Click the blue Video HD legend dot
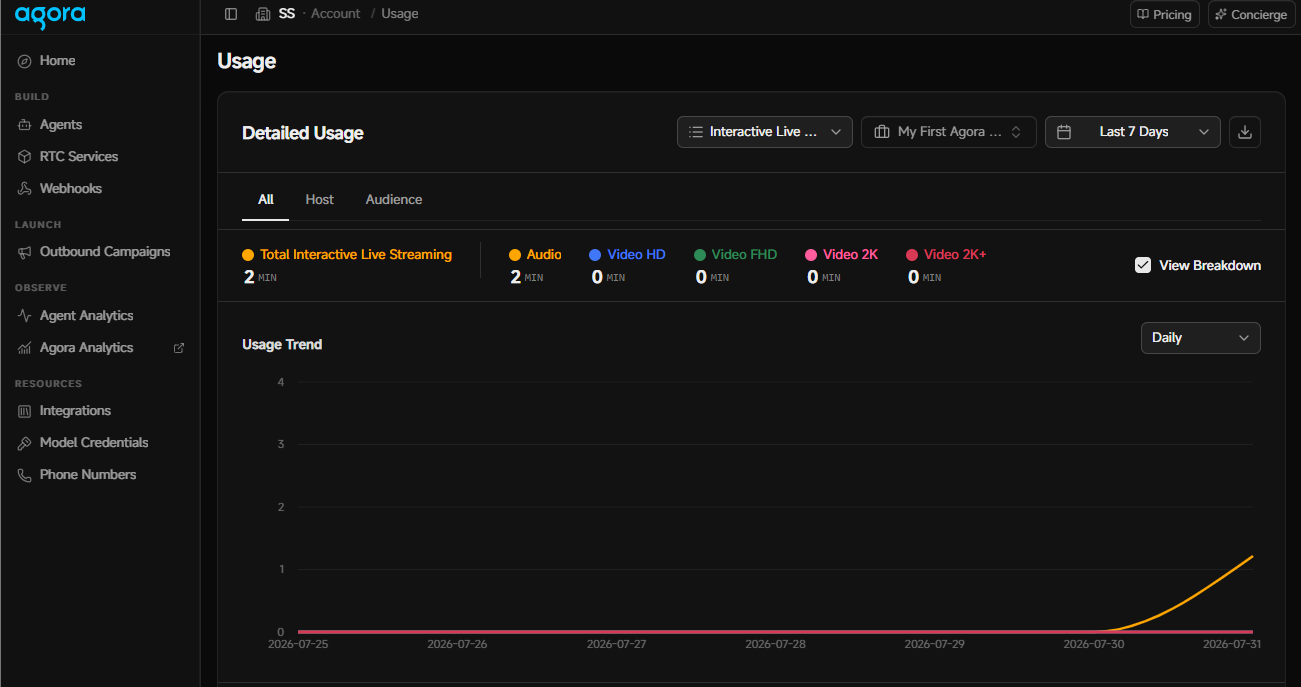Screen dimensions: 1301x687 click(x=595, y=255)
